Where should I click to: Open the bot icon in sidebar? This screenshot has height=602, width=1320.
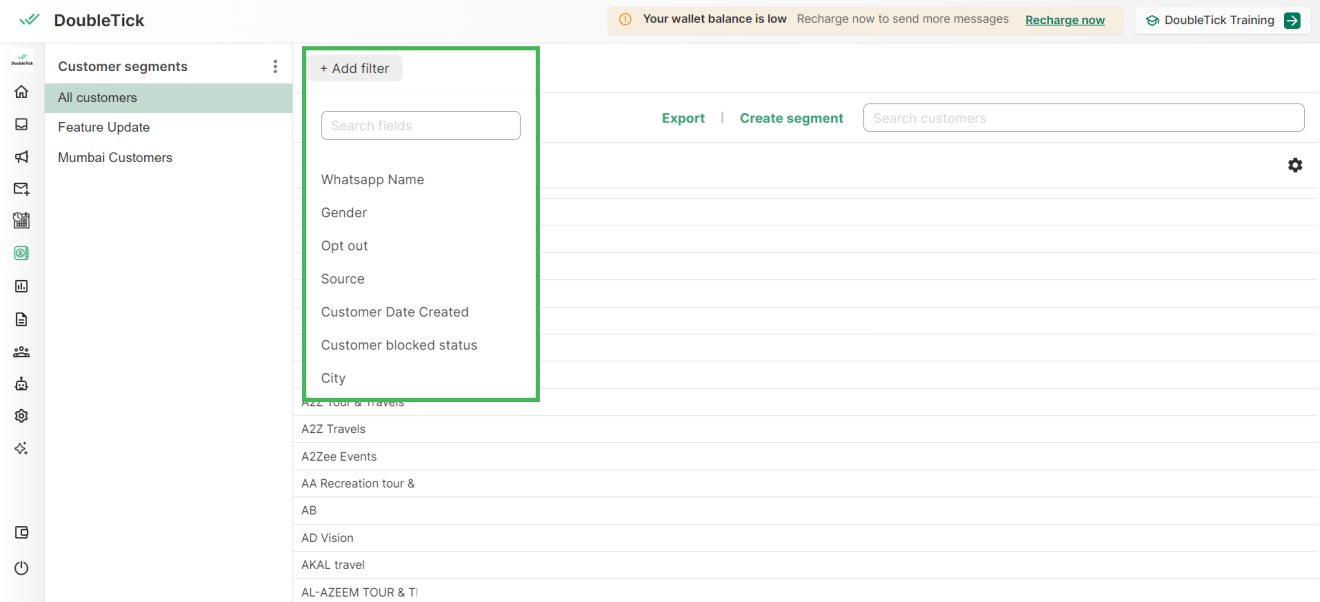point(21,384)
